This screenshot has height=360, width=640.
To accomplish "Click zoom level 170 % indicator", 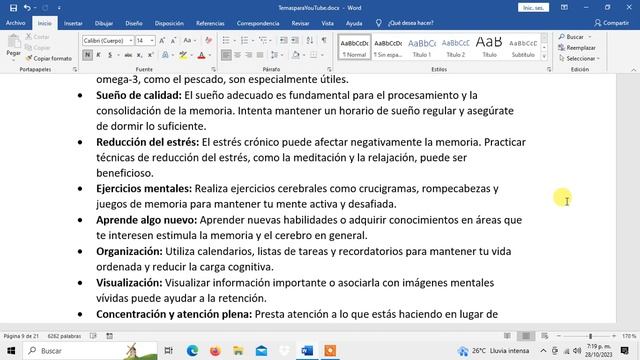I will coord(629,336).
